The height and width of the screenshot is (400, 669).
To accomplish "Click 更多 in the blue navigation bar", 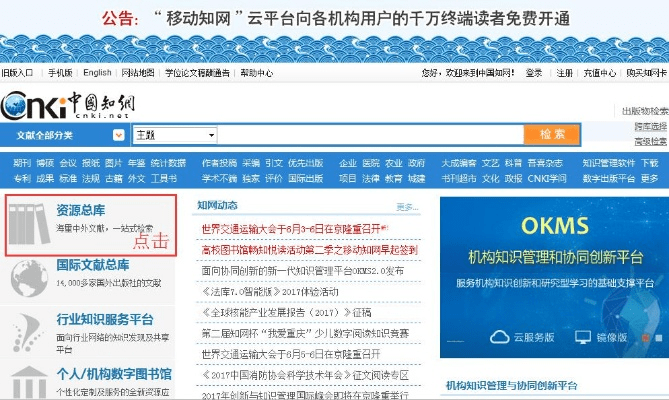I will click(649, 178).
